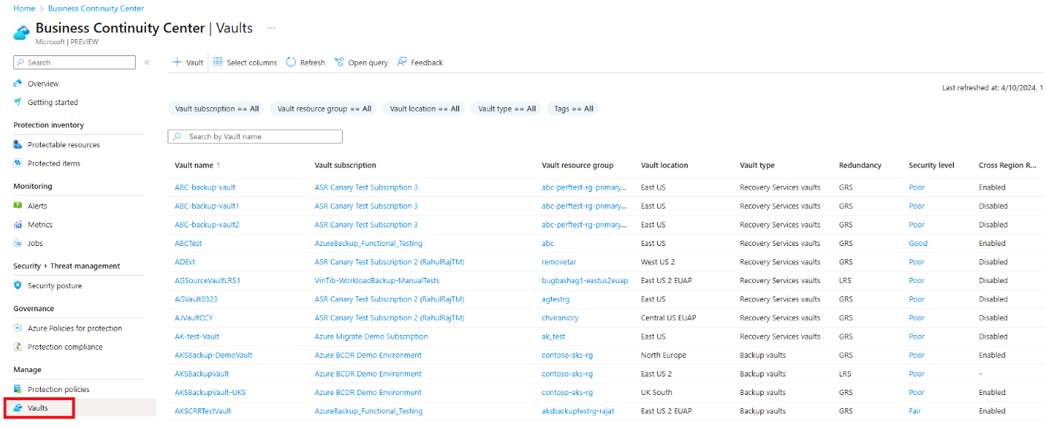The height and width of the screenshot is (427, 1046).
Task: Sort by Security level column header
Action: coord(931,165)
